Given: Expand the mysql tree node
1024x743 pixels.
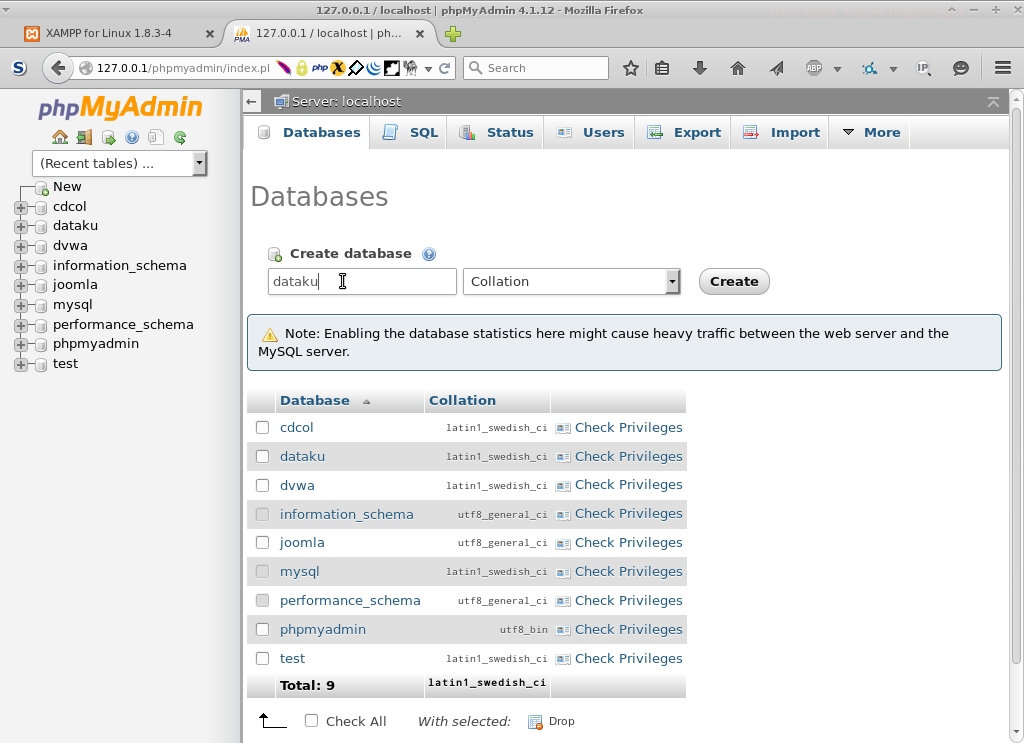Looking at the screenshot, I should coord(21,306).
